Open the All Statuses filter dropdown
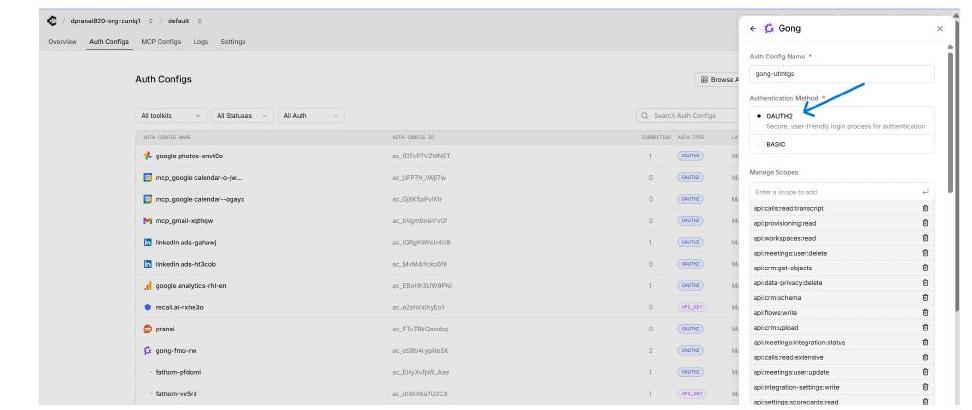 point(242,116)
